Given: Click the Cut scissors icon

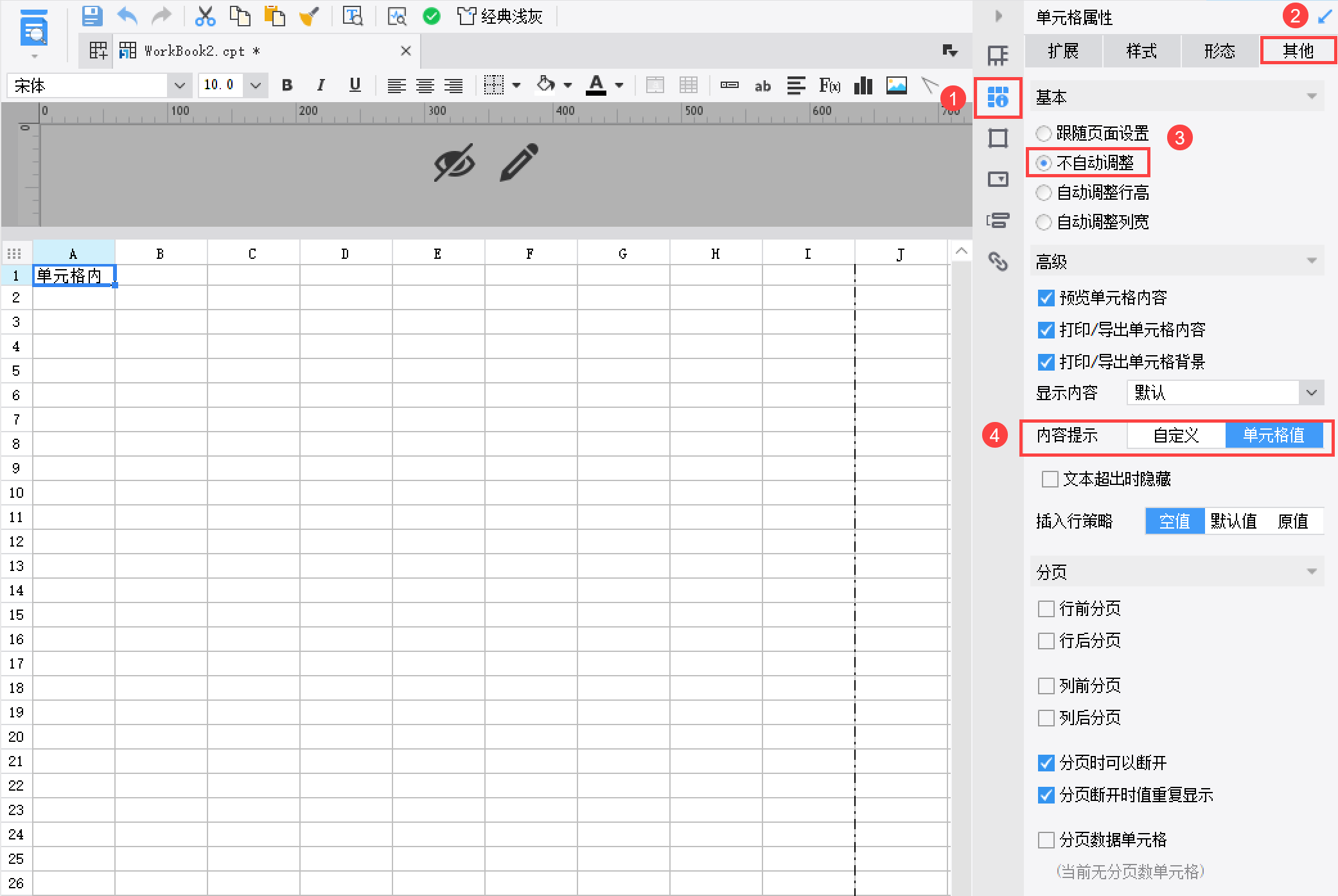Looking at the screenshot, I should (205, 16).
